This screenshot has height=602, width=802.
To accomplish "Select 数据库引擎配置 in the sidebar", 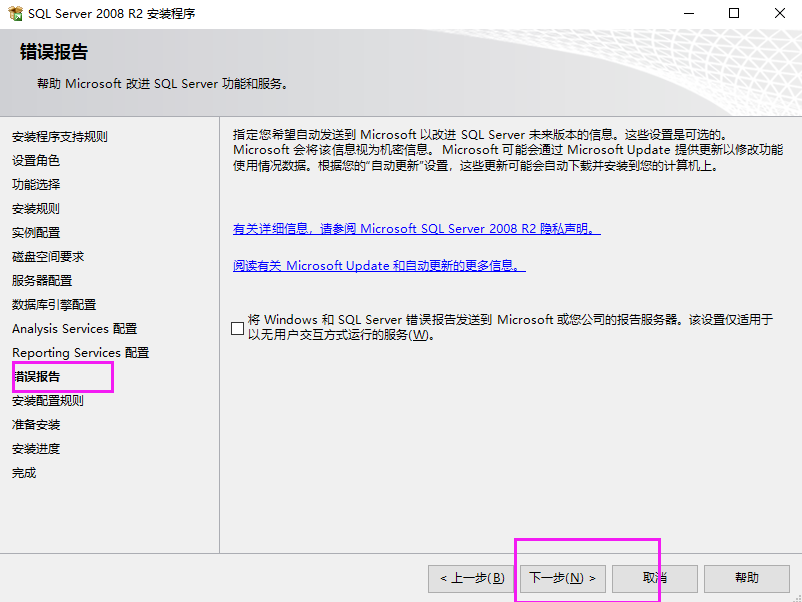I will click(53, 304).
